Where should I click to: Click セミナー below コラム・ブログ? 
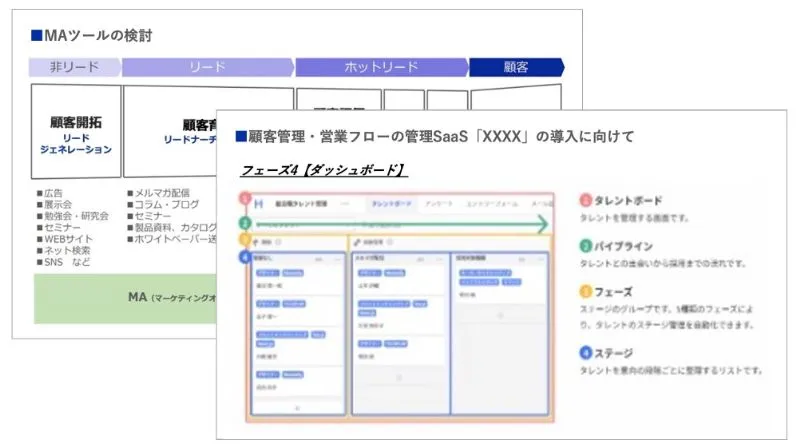tap(149, 216)
